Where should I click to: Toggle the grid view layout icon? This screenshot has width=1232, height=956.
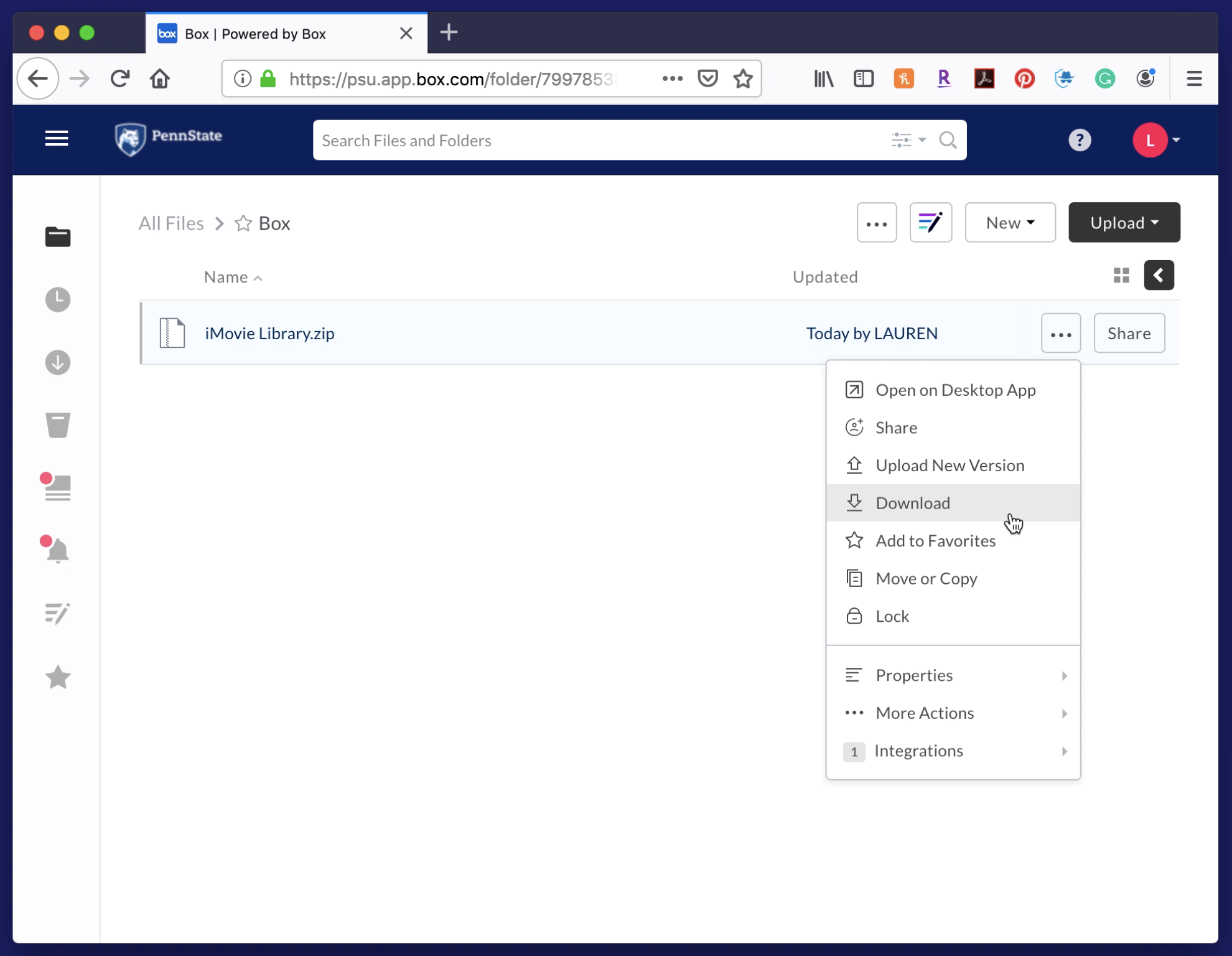pyautogui.click(x=1122, y=275)
